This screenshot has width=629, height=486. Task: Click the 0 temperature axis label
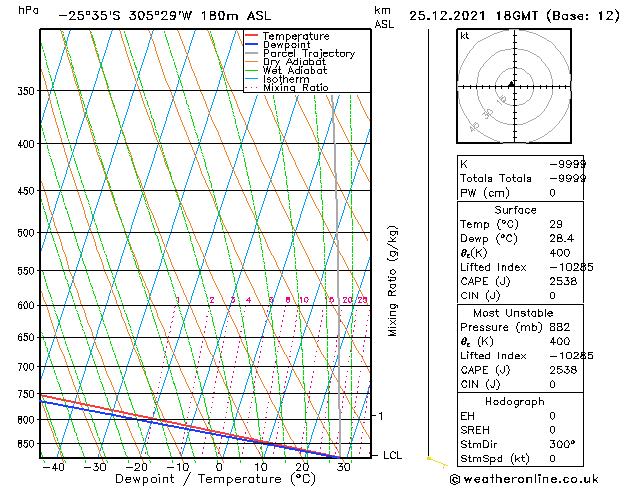click(x=219, y=467)
